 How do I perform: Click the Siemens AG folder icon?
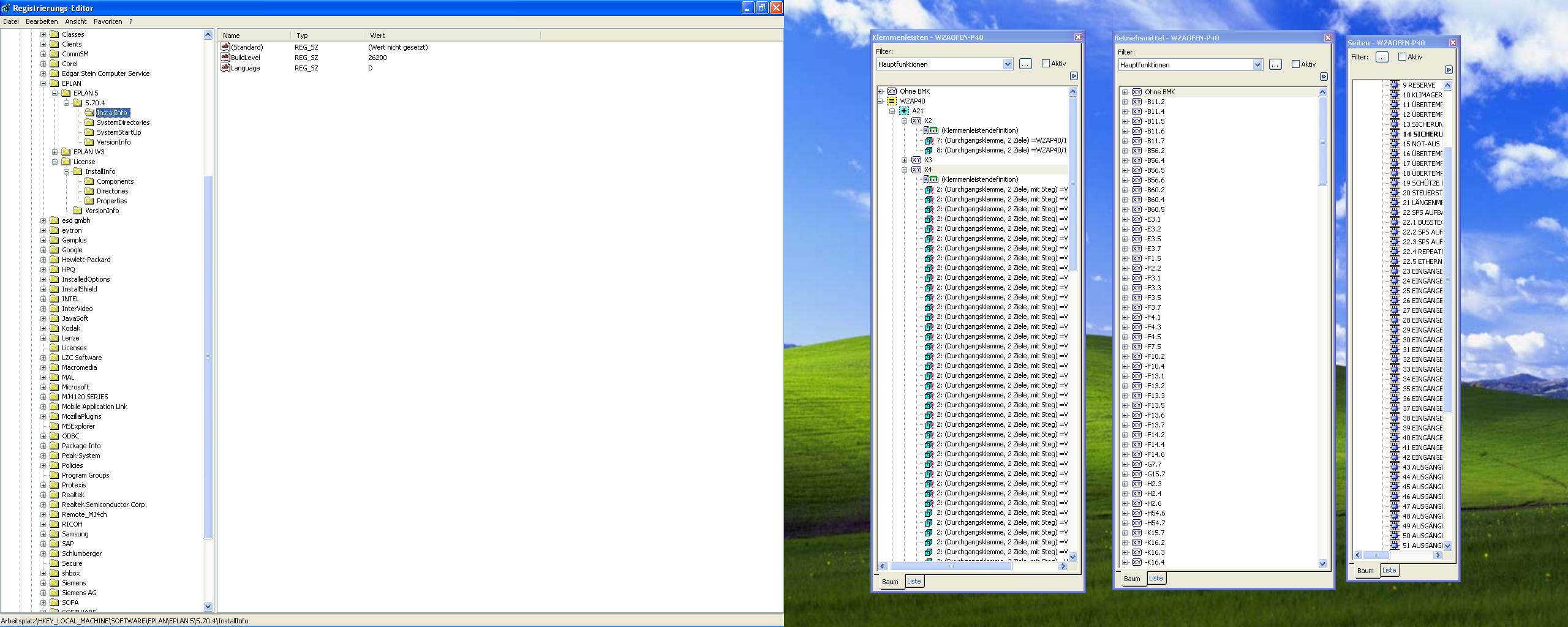tap(55, 593)
